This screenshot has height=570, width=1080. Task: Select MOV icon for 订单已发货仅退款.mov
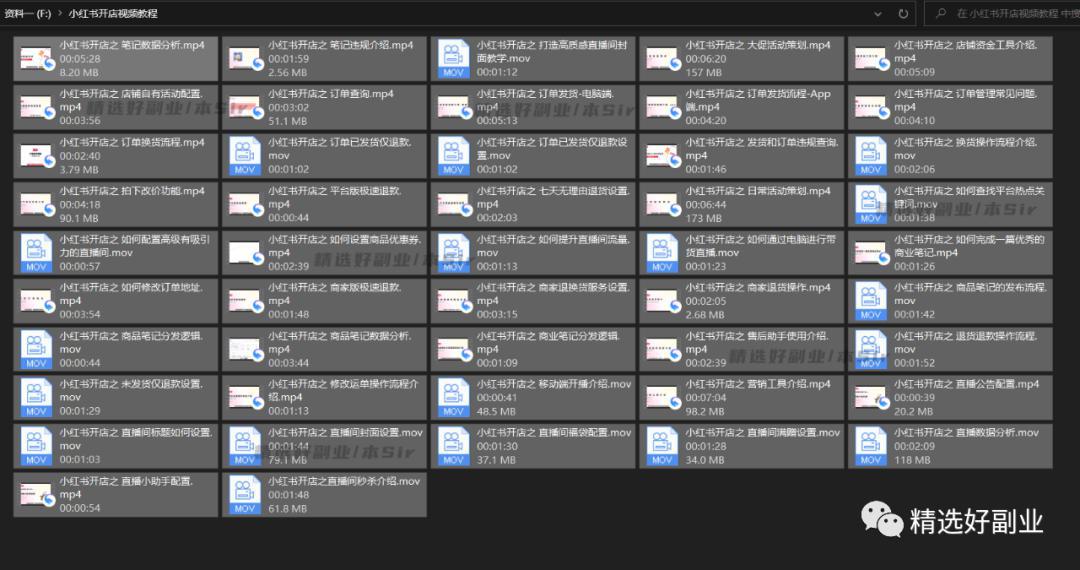coord(245,156)
